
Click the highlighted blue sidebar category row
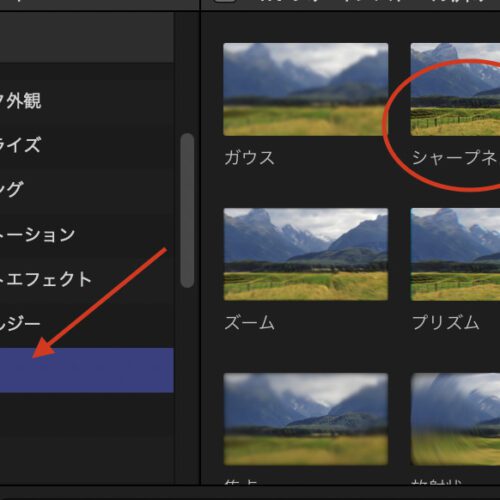(x=87, y=370)
